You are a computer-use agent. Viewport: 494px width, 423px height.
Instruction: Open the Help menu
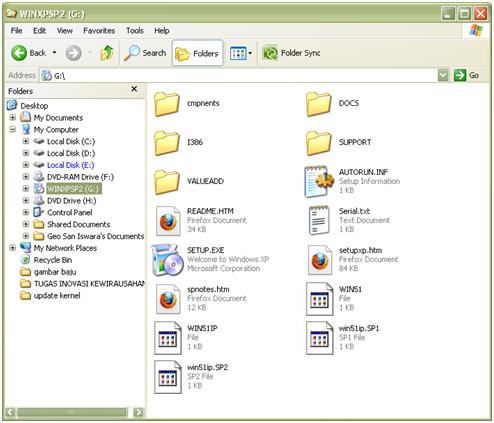coord(162,31)
